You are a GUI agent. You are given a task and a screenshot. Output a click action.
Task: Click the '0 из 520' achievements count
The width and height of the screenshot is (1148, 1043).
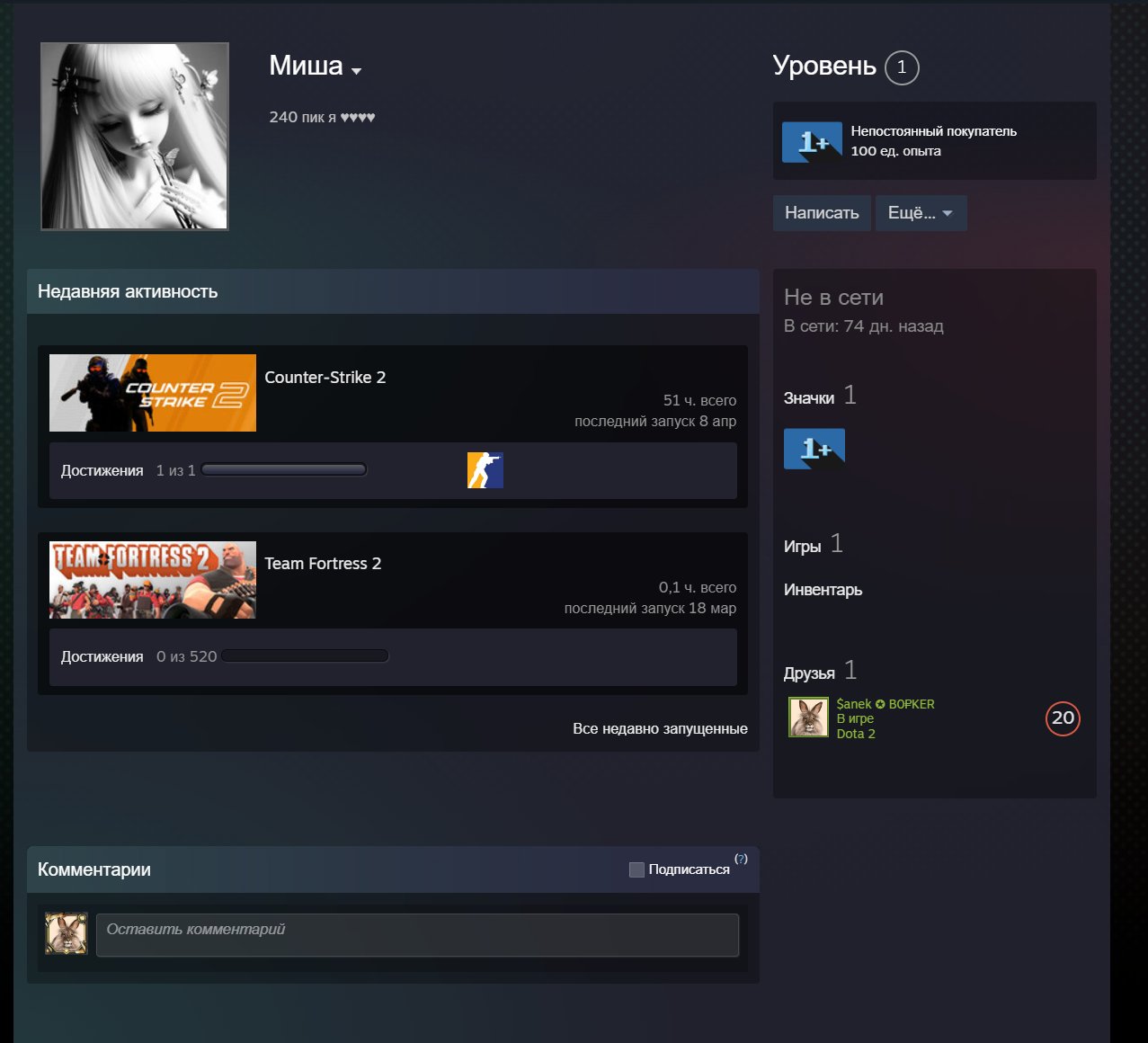click(x=186, y=656)
